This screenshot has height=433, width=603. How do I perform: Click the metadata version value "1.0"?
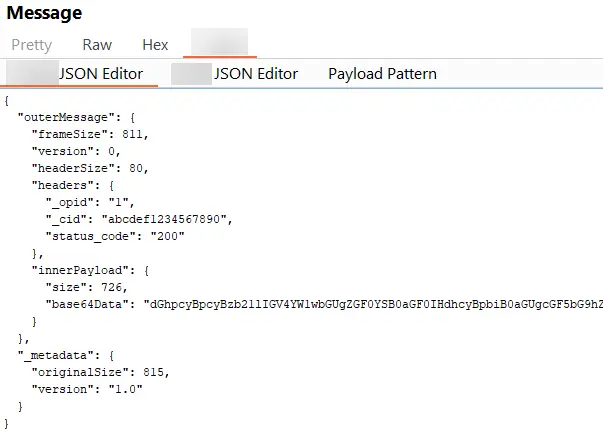pos(125,389)
